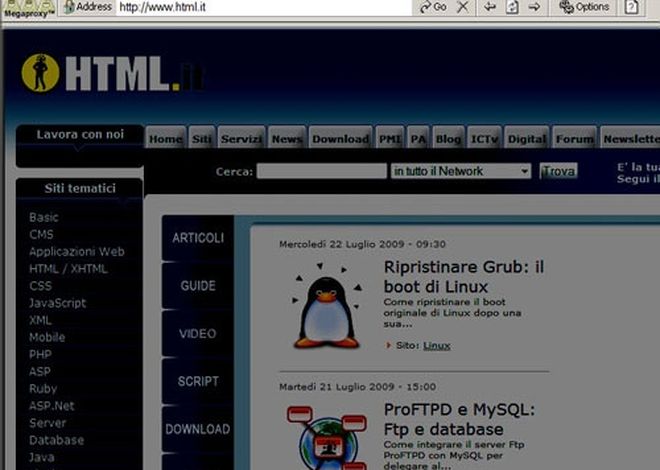Click the 'Siti tematici' heading
Image resolution: width=660 pixels, height=470 pixels.
80,188
